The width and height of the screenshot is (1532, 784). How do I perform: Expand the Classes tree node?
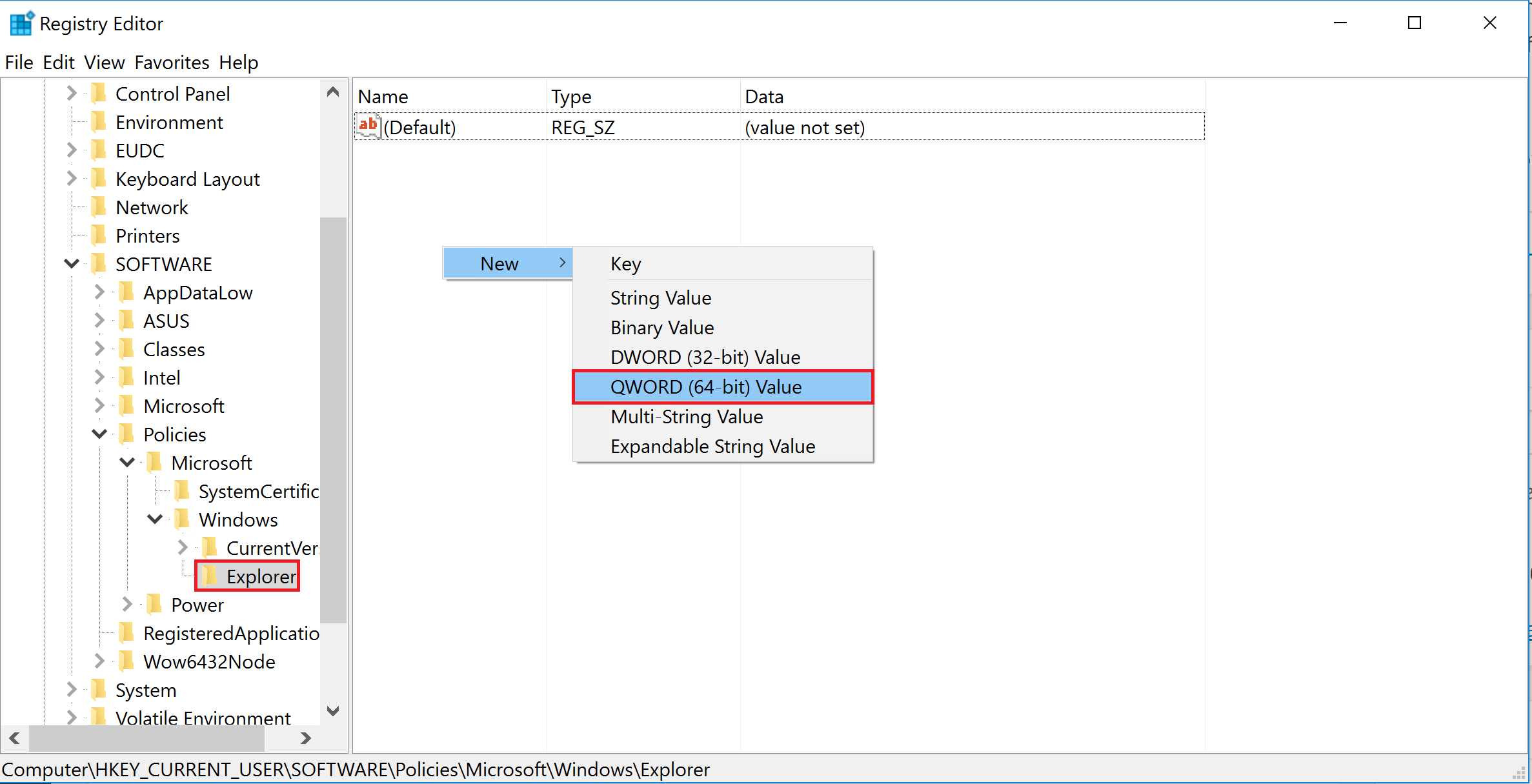click(99, 350)
